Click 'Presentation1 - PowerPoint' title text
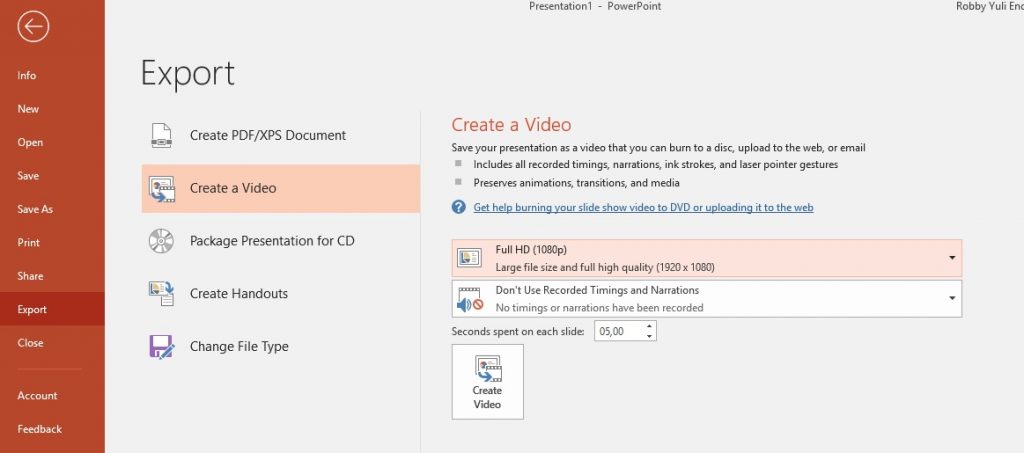The width and height of the screenshot is (1024, 453). tap(595, 6)
